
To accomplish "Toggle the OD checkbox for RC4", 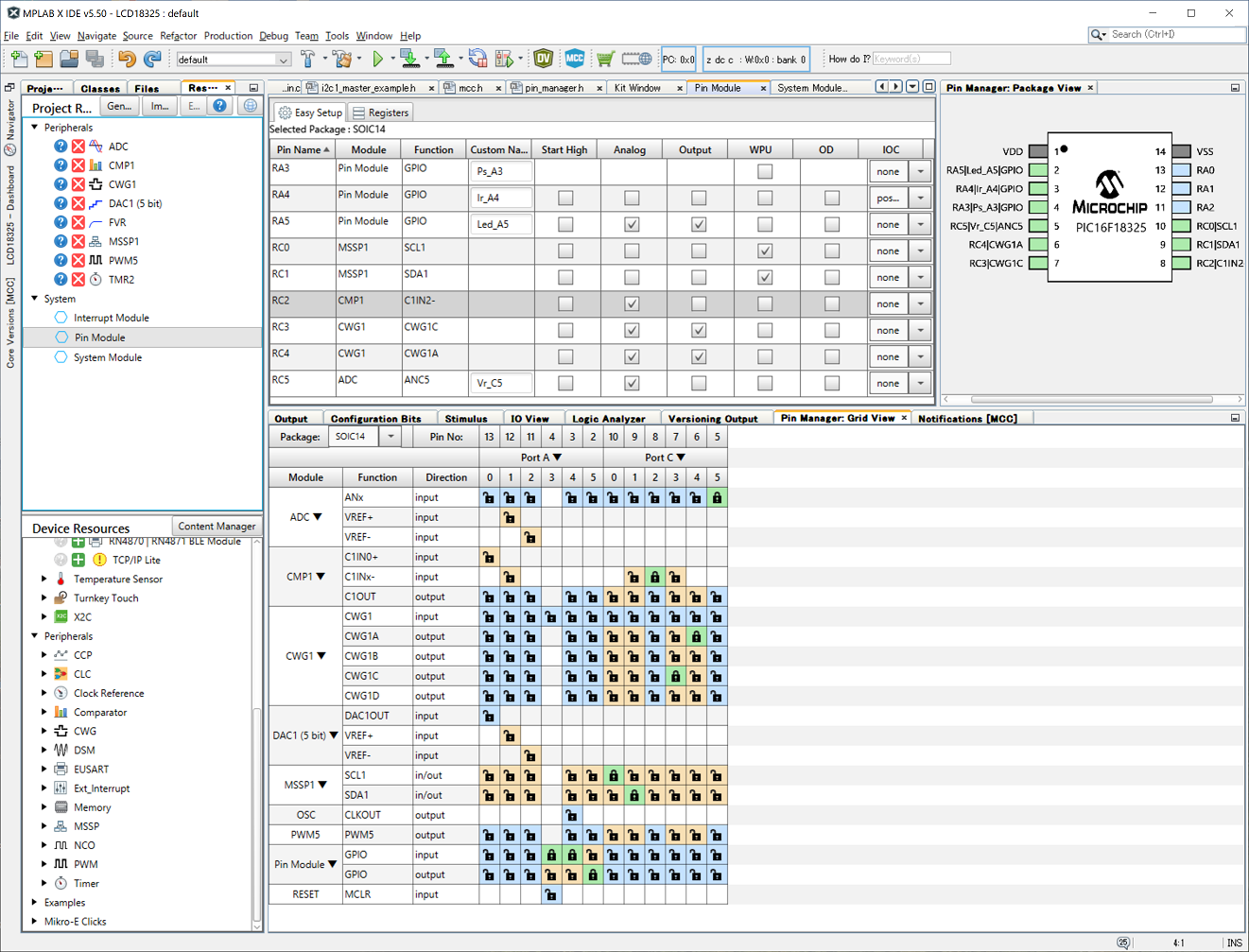I will 832,357.
